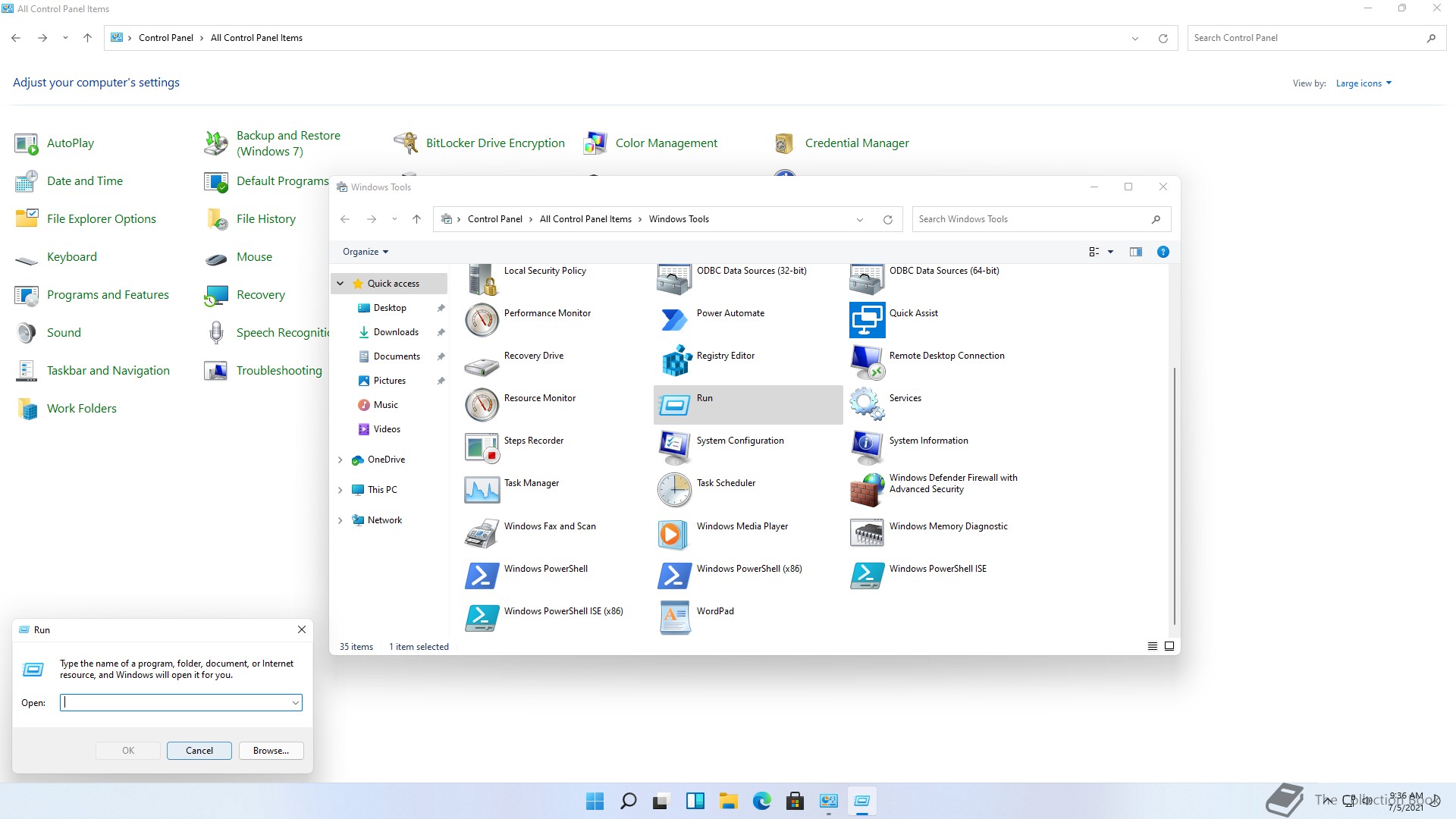The image size is (1456, 819).
Task: Open Task Manager icon
Action: 482,490
